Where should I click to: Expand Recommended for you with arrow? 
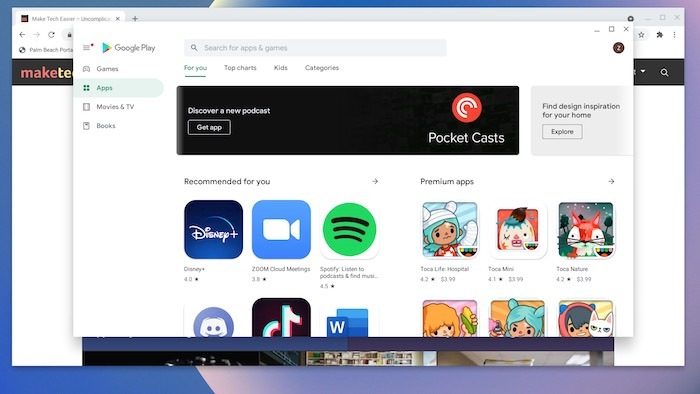coord(375,182)
